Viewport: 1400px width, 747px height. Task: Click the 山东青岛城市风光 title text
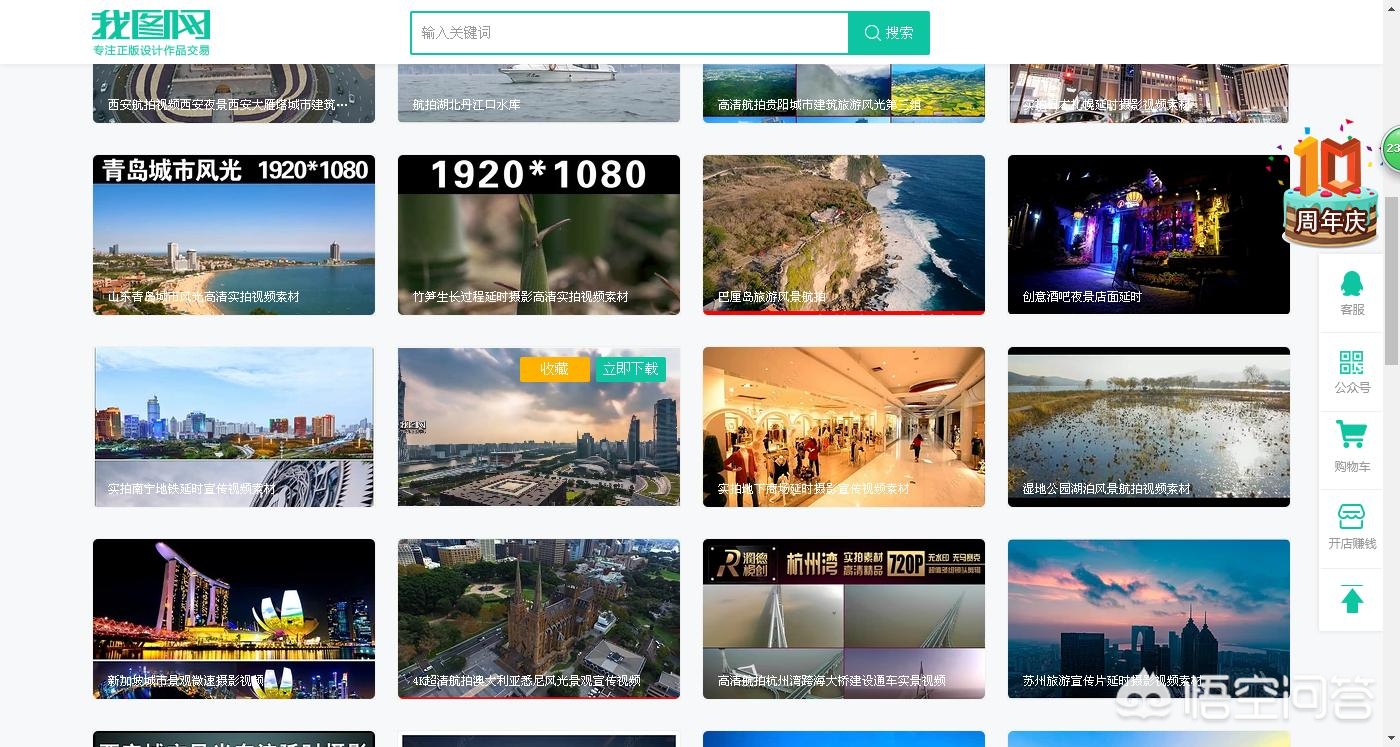point(204,297)
